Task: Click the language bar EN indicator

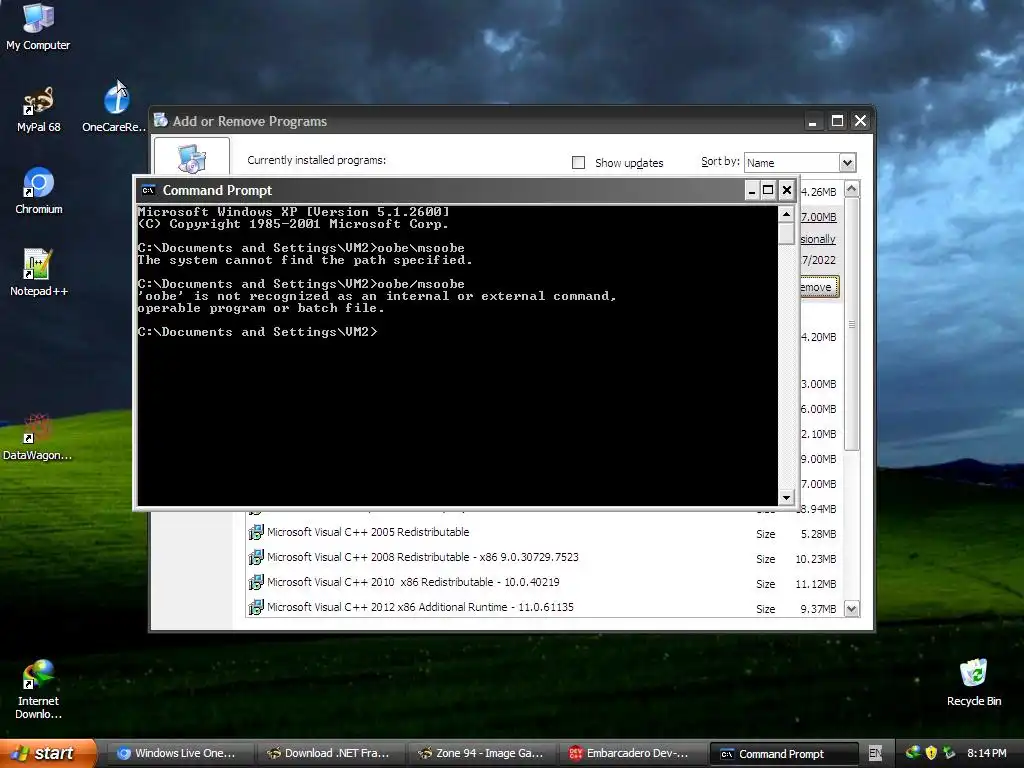Action: click(875, 754)
